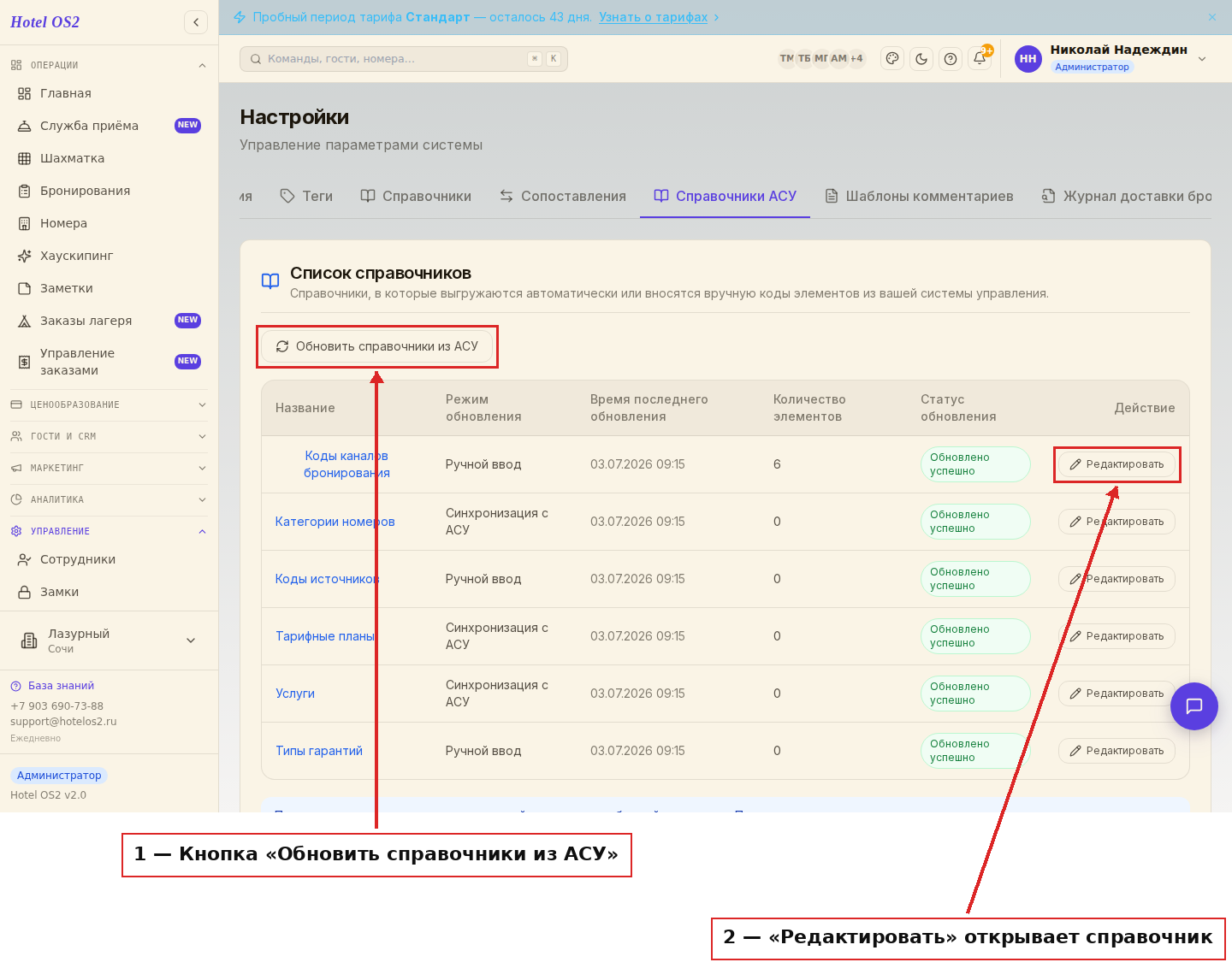Edit the Типы гарантий row

(x=1116, y=751)
